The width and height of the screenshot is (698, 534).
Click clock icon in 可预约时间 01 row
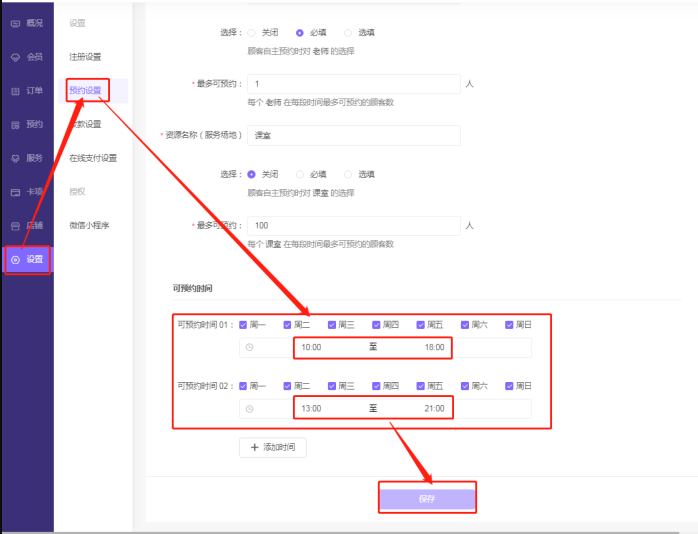click(x=250, y=347)
